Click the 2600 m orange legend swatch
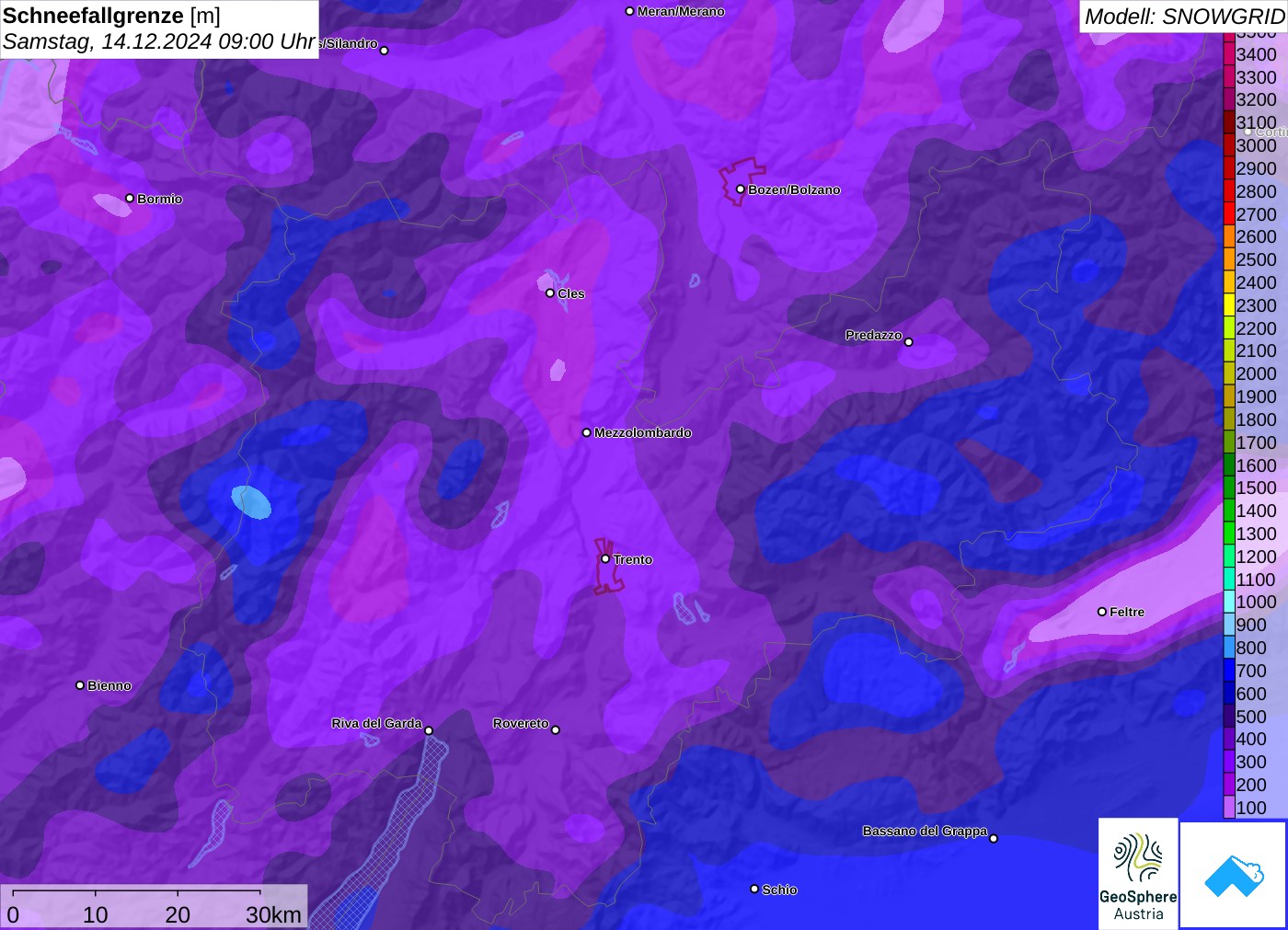The width and height of the screenshot is (1288, 930). tap(1229, 236)
